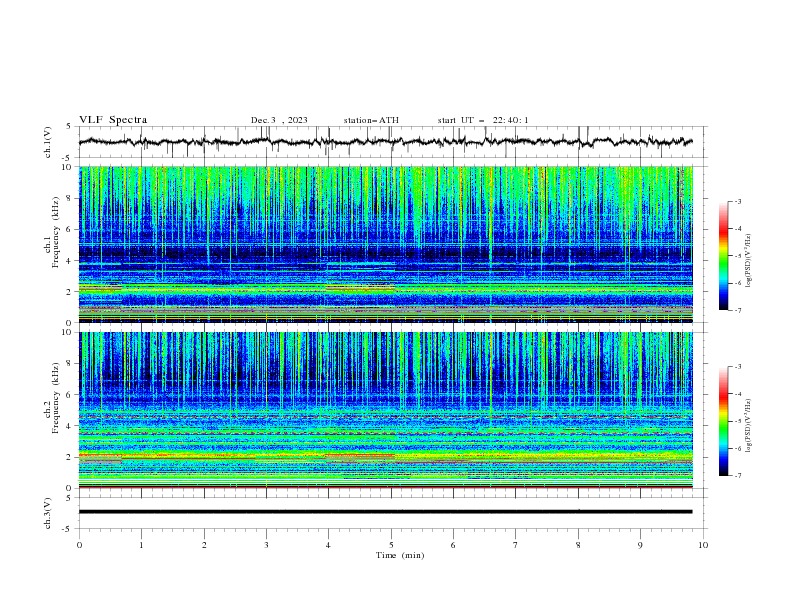The width and height of the screenshot is (792, 612).
Task: Click the time axis tick label '8'
Action: (578, 545)
